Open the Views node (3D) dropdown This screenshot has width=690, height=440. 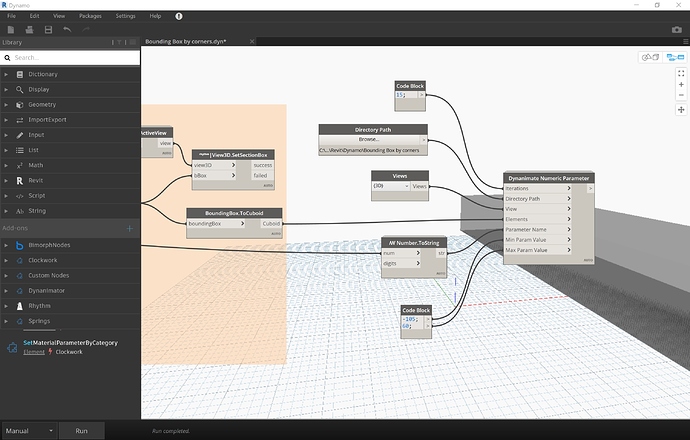click(391, 186)
